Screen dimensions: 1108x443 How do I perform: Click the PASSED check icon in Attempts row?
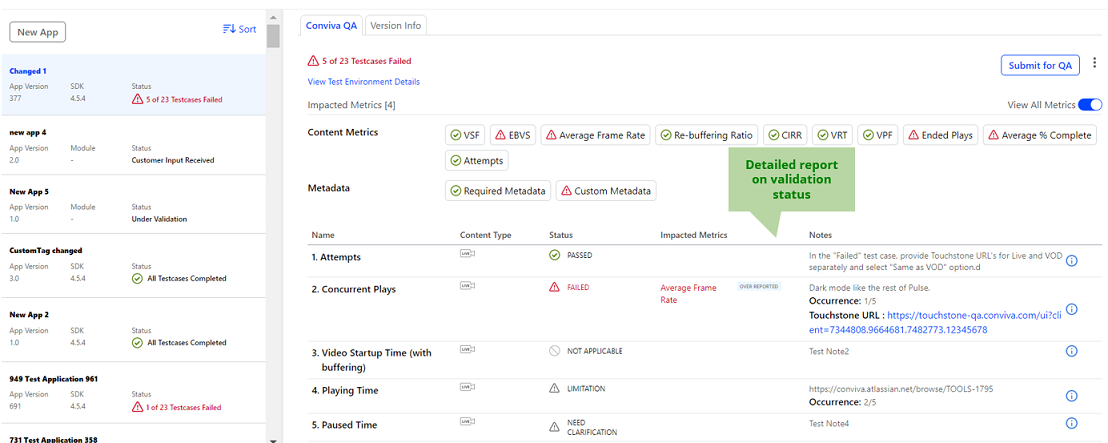click(555, 255)
